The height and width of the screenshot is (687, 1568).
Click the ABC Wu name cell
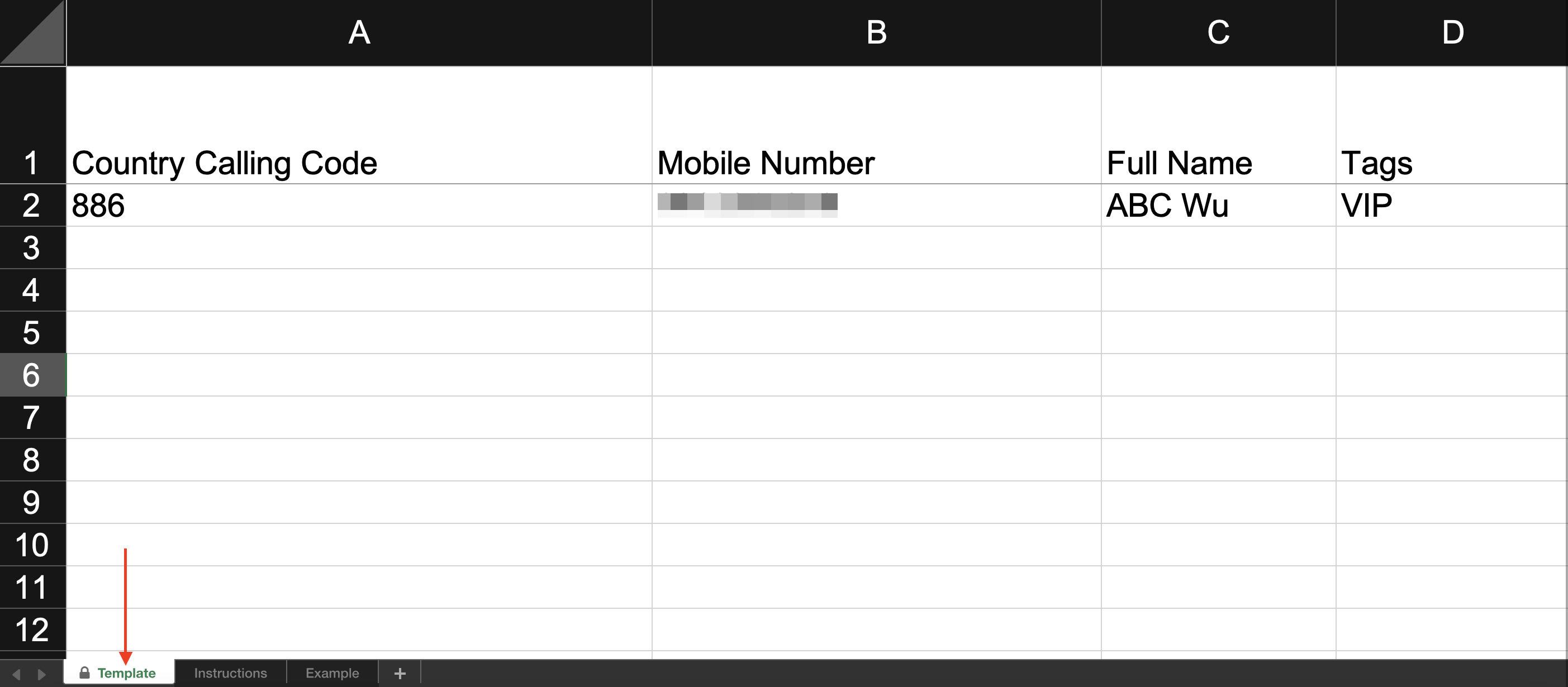click(1219, 205)
